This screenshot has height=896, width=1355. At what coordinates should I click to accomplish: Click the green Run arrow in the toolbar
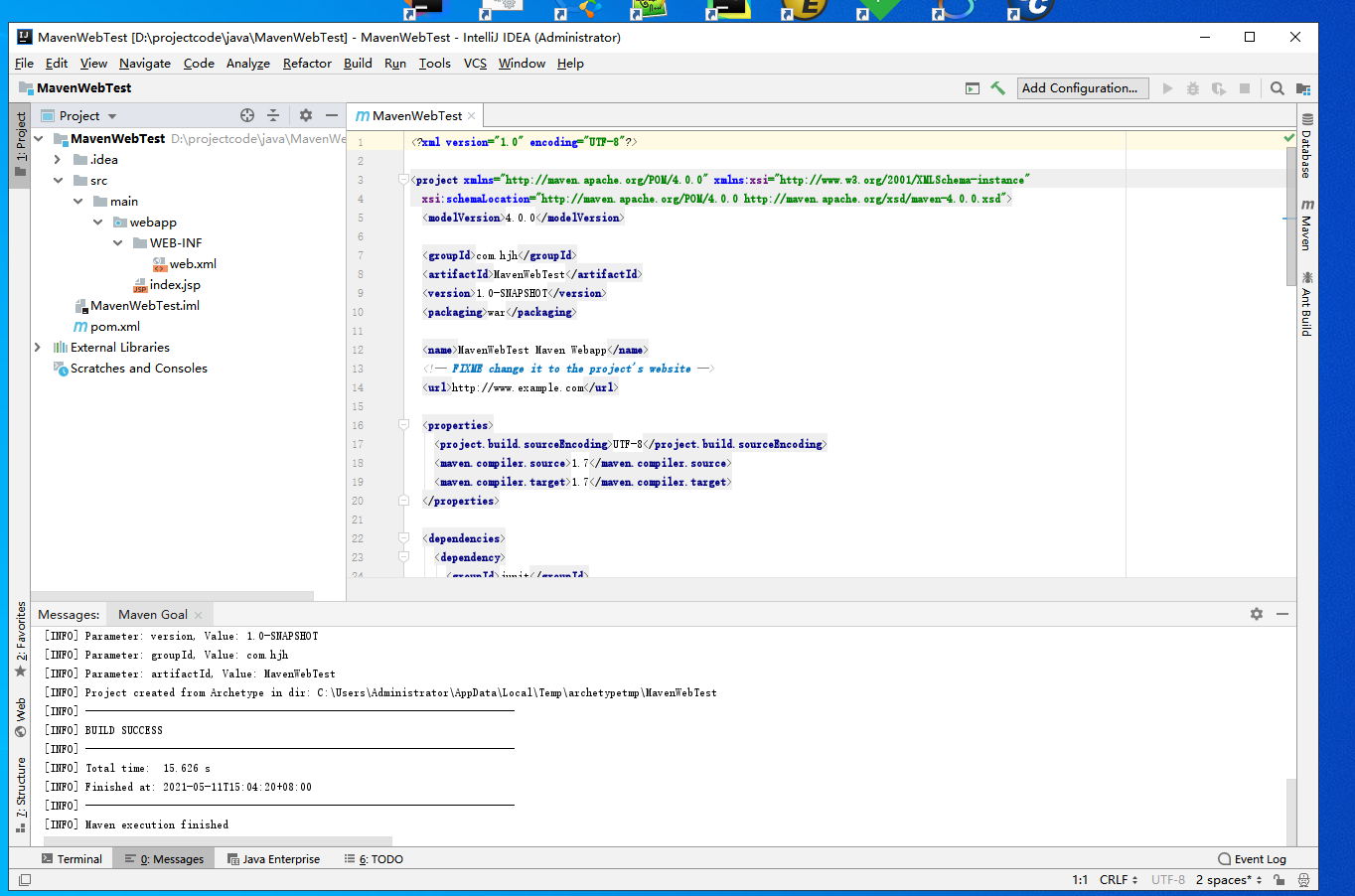tap(1167, 88)
